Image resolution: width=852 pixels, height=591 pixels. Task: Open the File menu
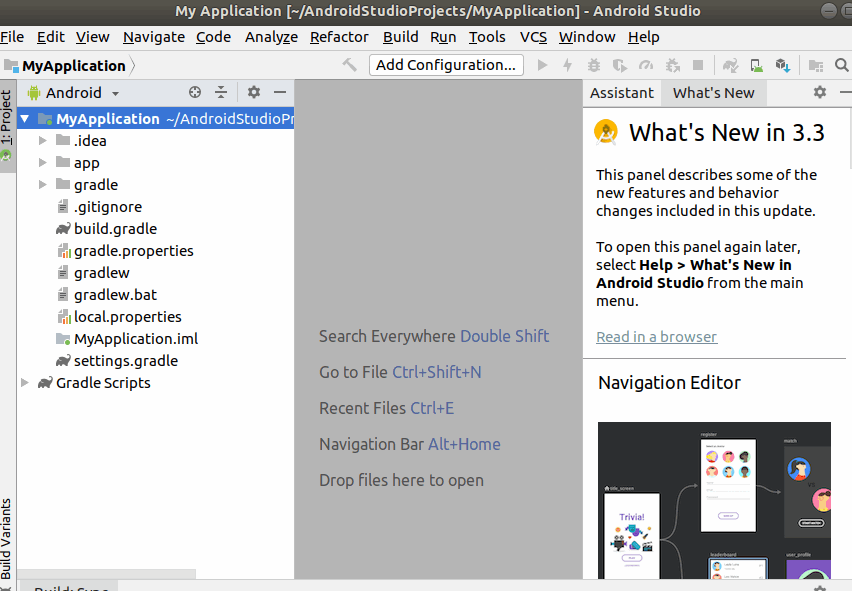pyautogui.click(x=12, y=37)
